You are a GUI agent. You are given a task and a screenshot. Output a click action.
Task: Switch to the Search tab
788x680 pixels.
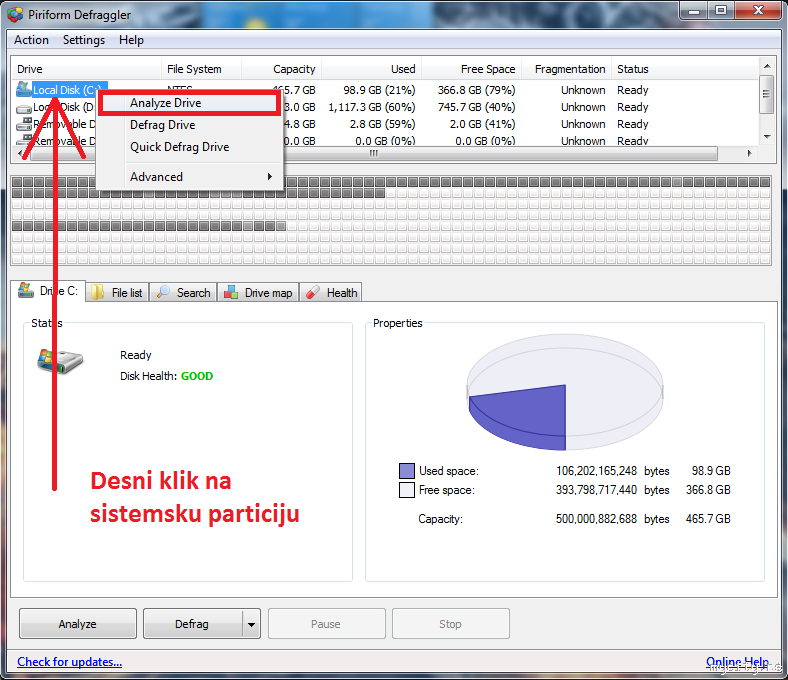tap(184, 293)
